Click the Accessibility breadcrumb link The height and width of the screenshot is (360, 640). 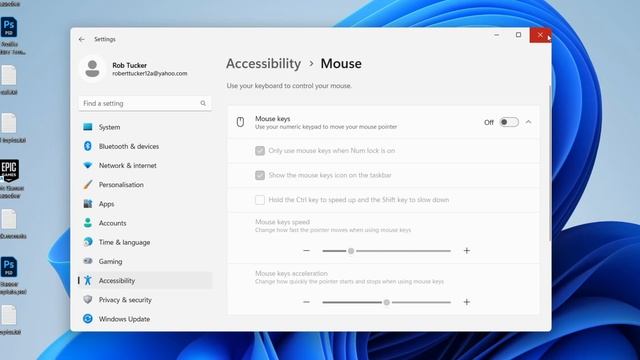[264, 64]
